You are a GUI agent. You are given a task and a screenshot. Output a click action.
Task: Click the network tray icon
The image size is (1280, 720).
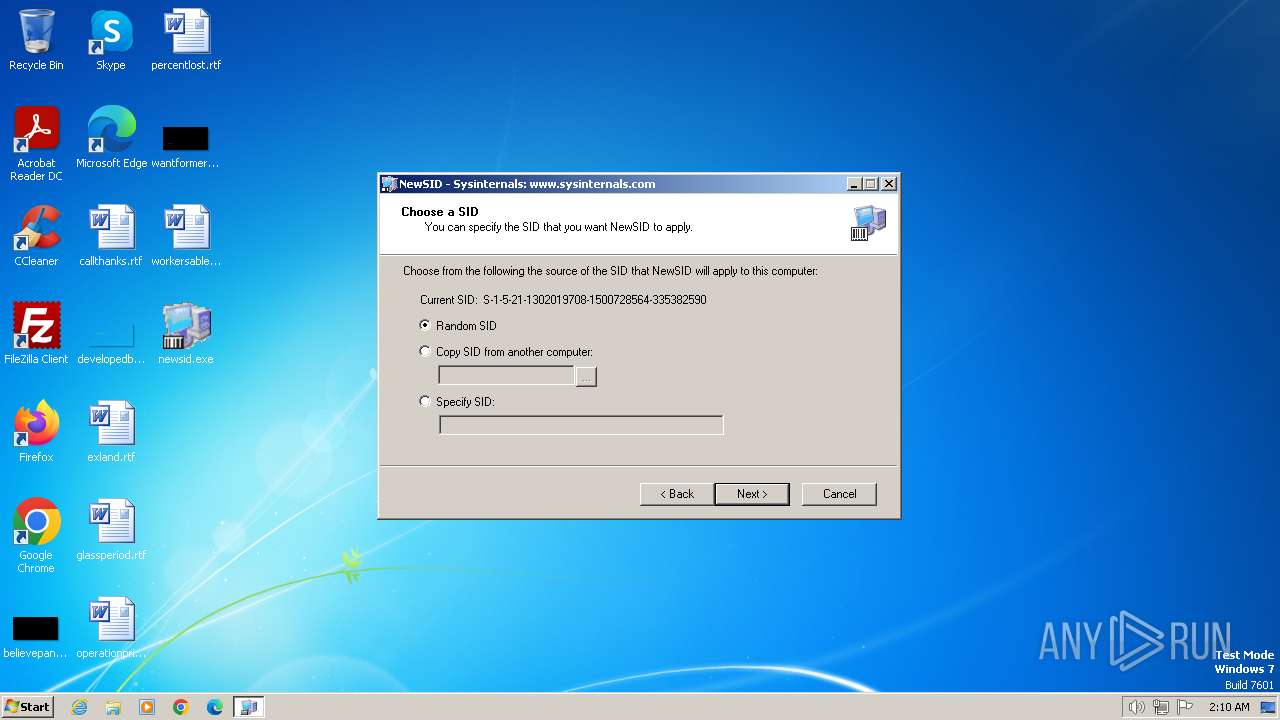click(1161, 707)
